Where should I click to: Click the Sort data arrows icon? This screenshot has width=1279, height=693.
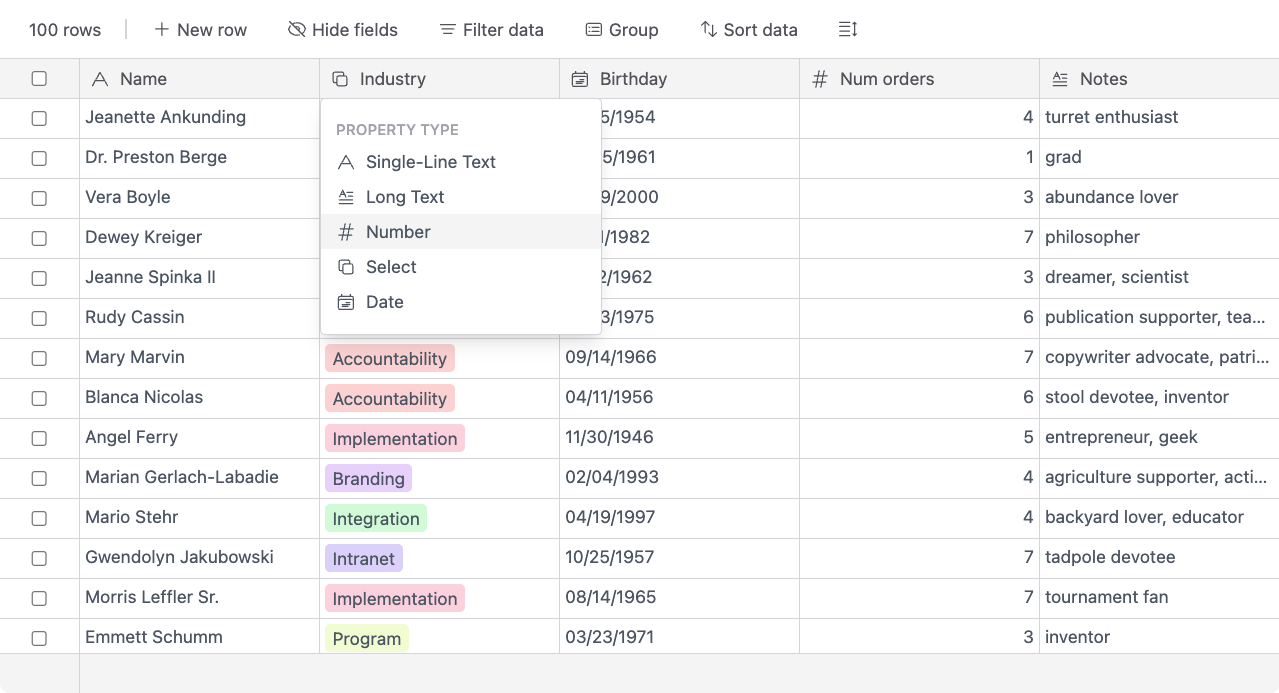point(708,30)
